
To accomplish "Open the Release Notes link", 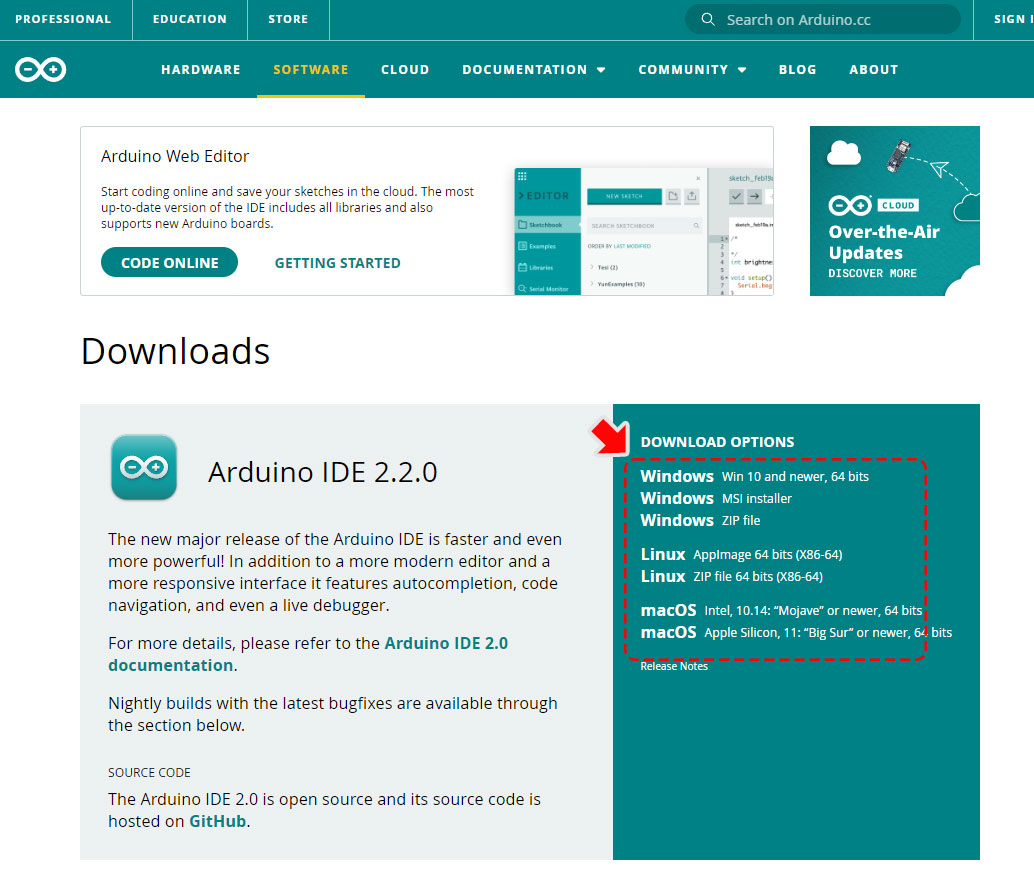I will [674, 666].
